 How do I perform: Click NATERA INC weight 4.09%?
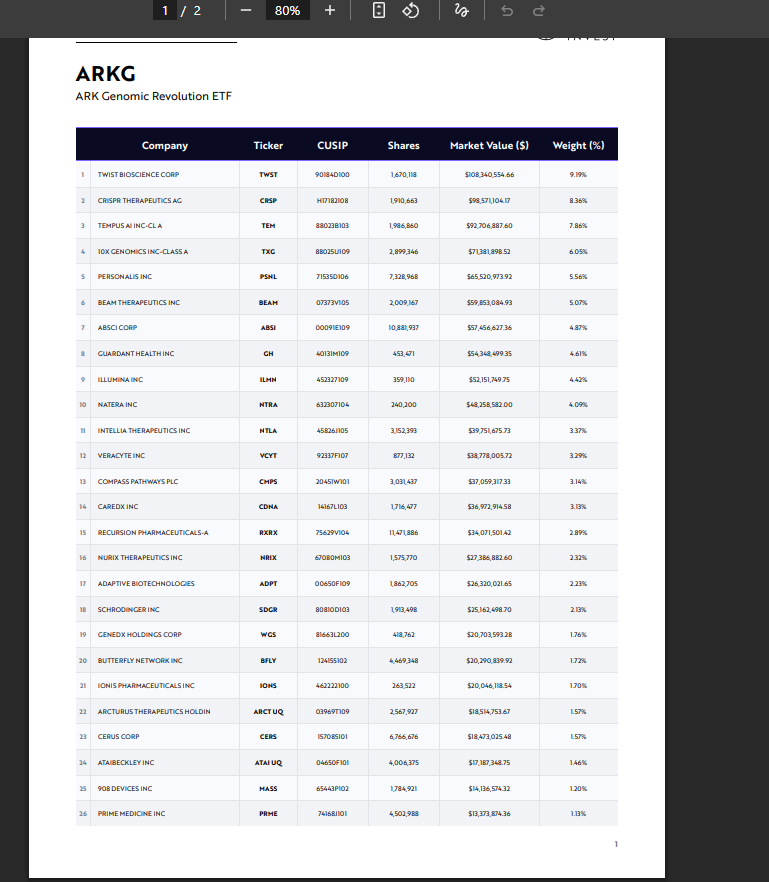578,405
